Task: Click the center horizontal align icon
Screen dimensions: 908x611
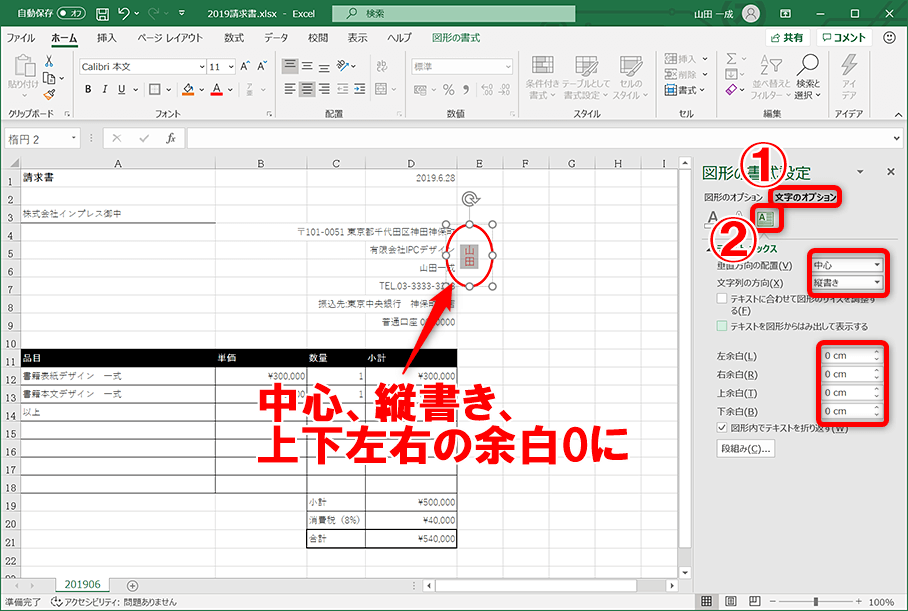Action: pos(307,89)
